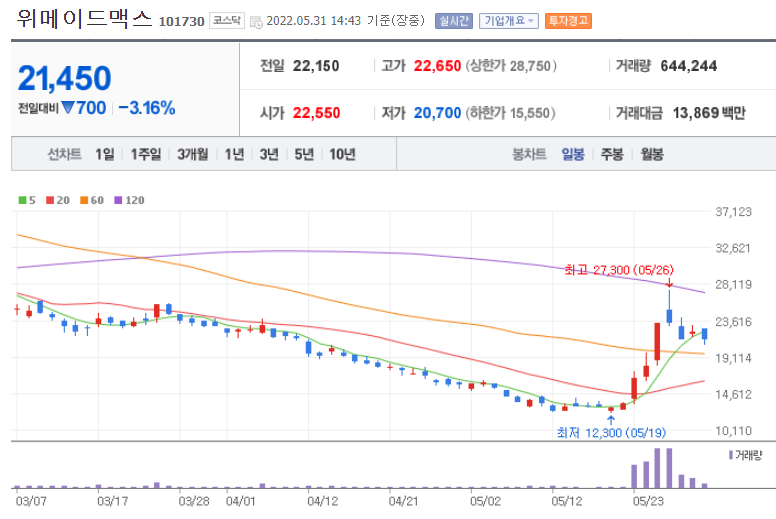
Task: Select the 1주일 line chart tab
Action: tap(146, 154)
